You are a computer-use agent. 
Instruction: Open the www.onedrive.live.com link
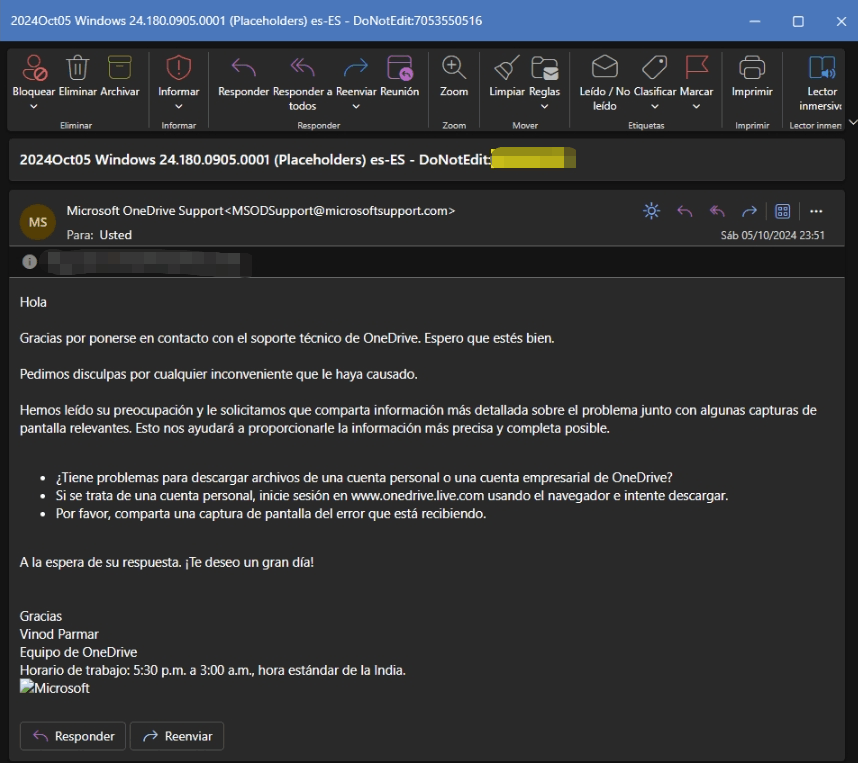coord(418,496)
